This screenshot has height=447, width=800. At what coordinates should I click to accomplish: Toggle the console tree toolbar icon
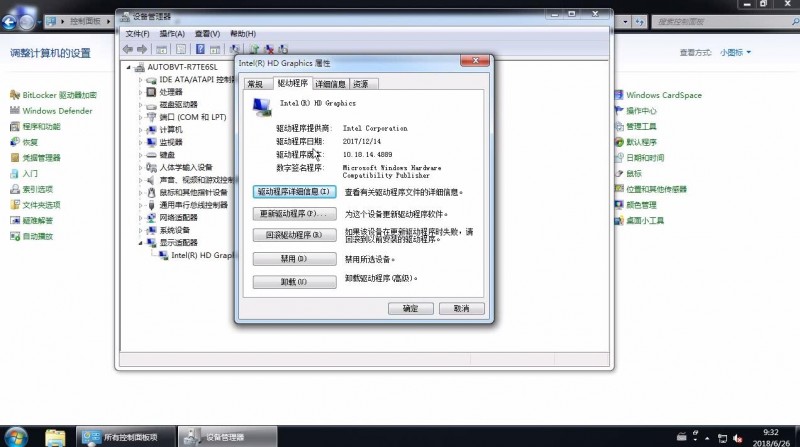click(161, 49)
